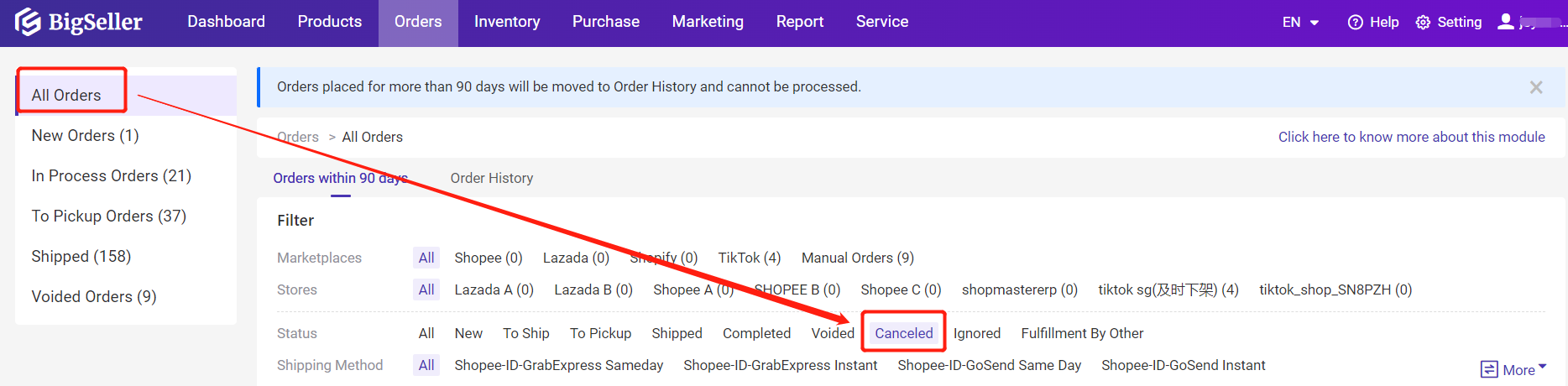
Task: Click 'All Orders' breadcrumb text
Action: click(373, 137)
